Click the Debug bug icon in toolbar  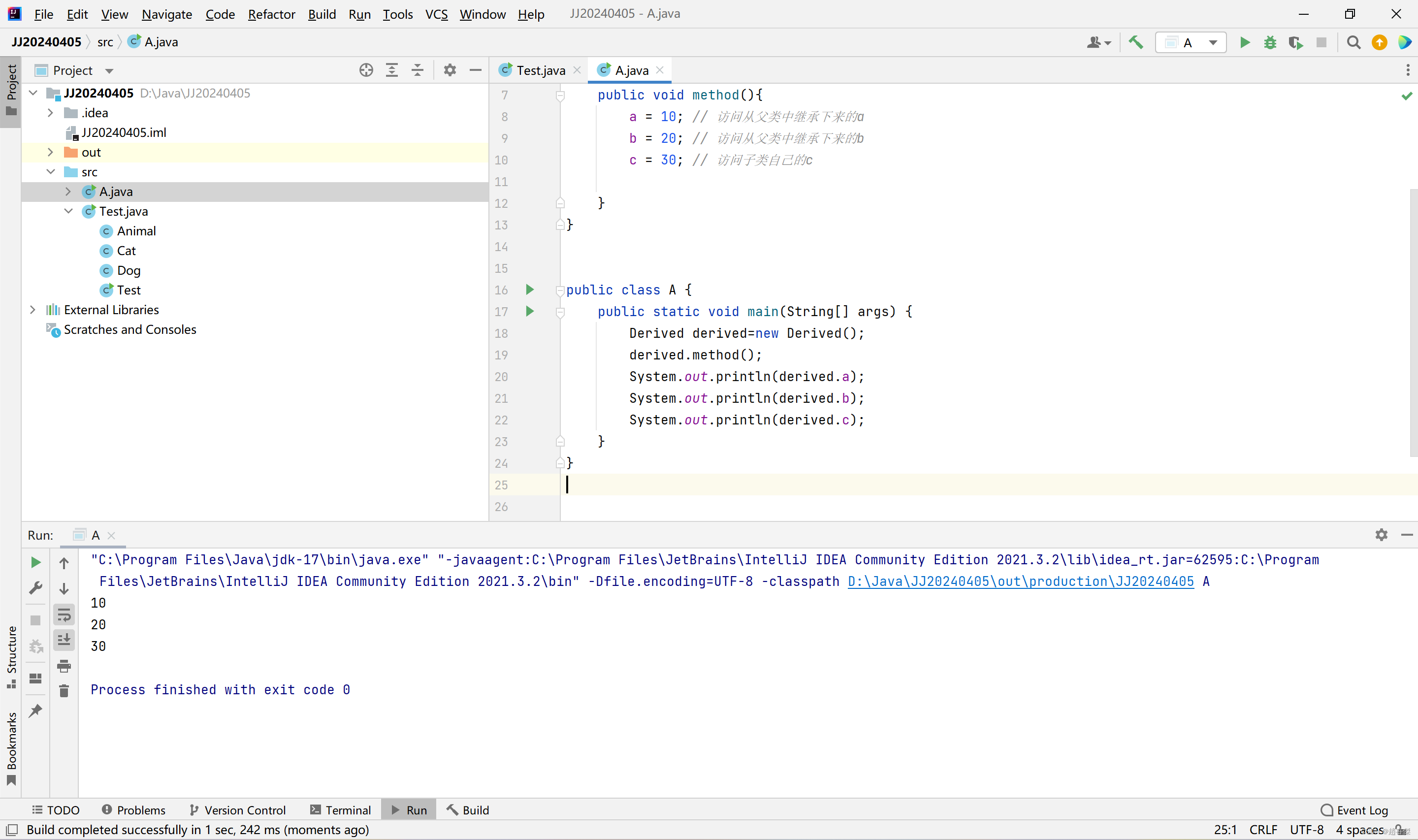coord(1270,42)
